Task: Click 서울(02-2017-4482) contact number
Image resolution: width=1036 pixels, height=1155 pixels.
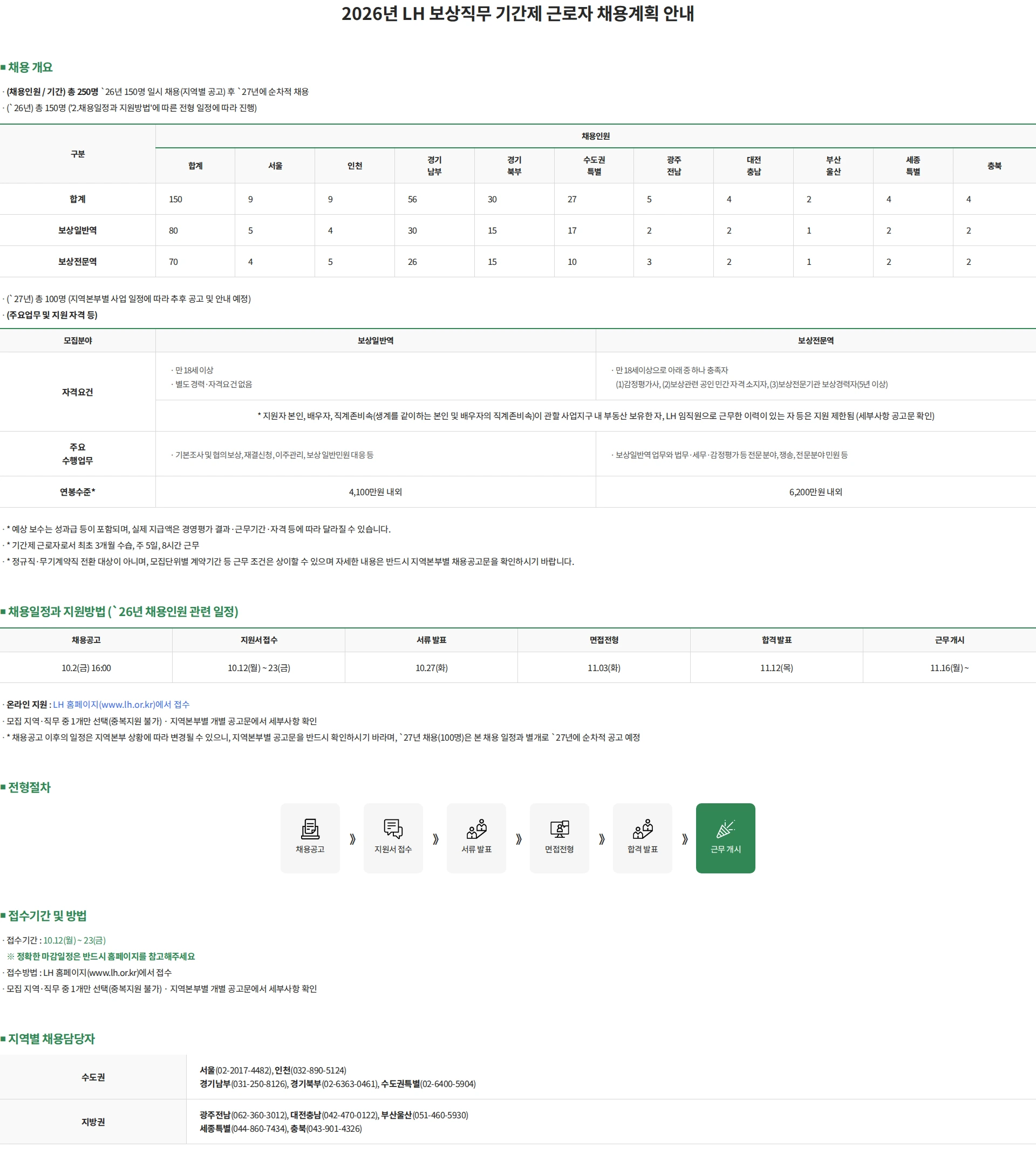Action: click(236, 1070)
